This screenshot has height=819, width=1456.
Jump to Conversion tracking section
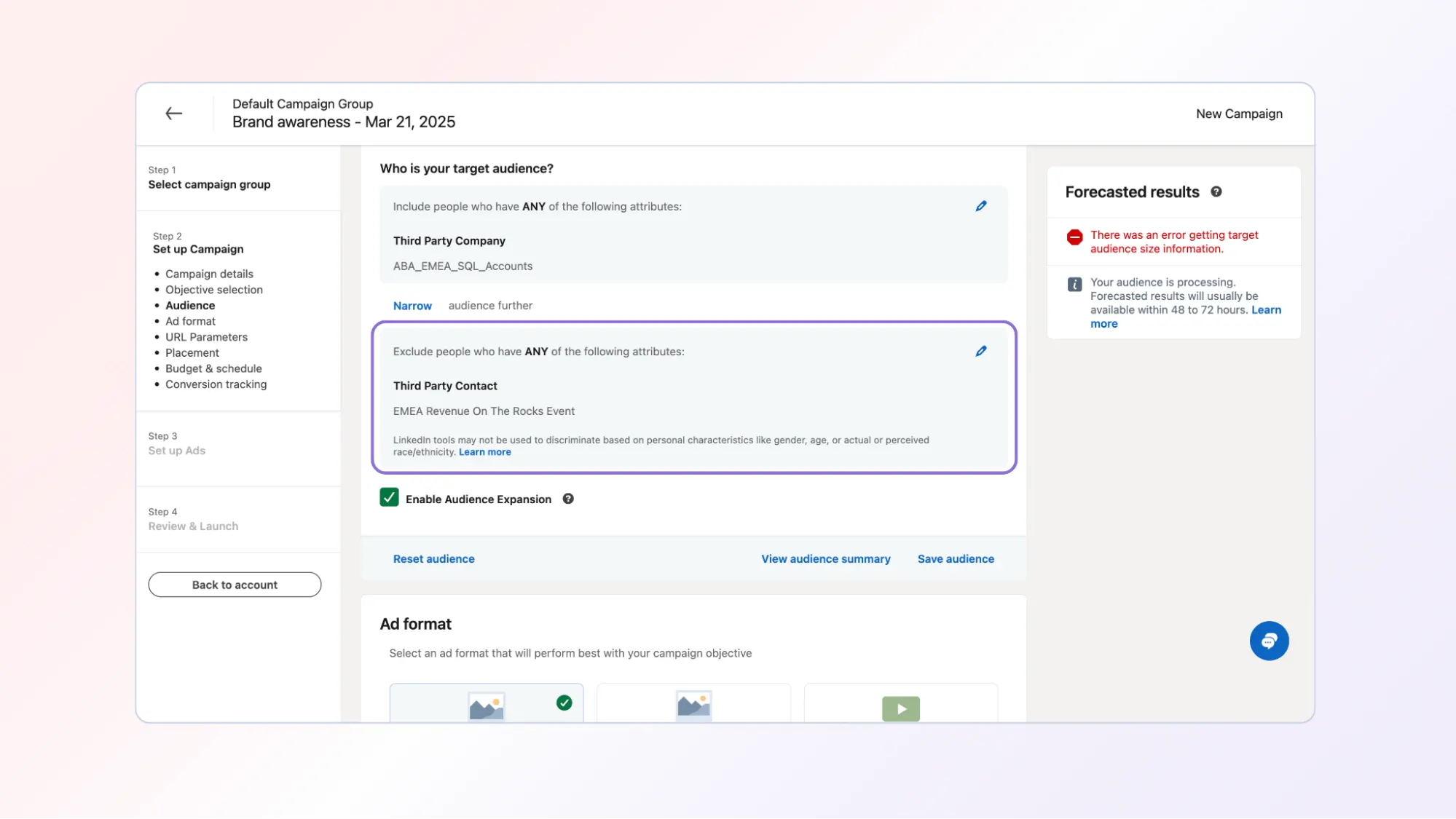(216, 384)
